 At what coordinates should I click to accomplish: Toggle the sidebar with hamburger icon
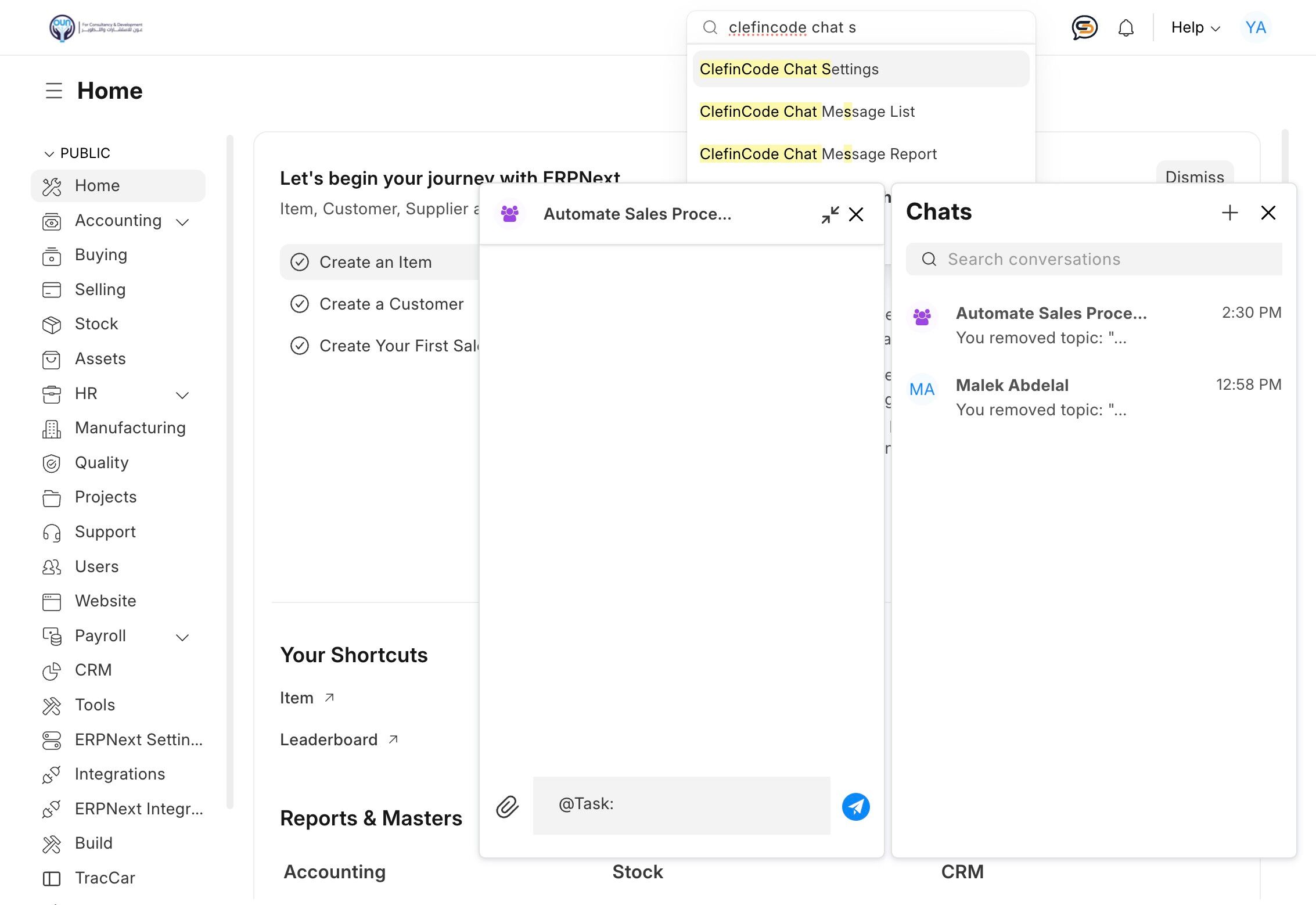pos(54,91)
